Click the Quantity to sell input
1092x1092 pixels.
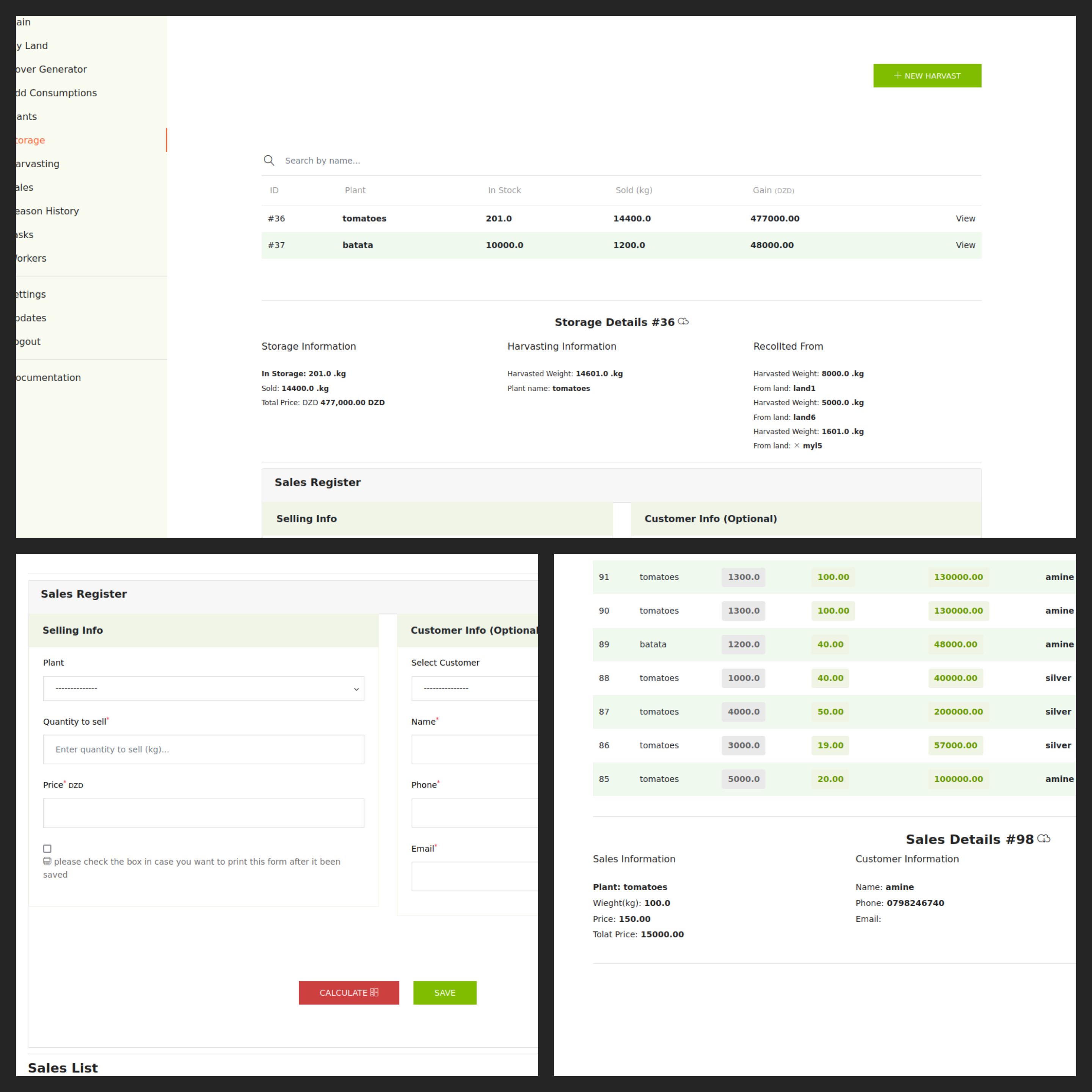204,750
